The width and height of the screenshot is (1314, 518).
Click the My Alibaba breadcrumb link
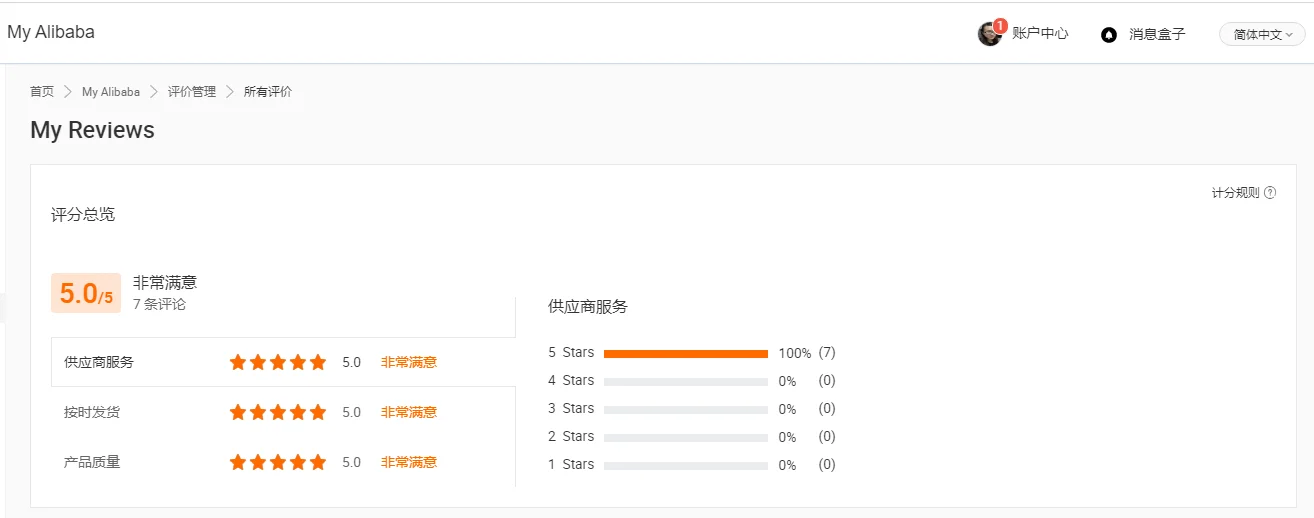[x=111, y=91]
